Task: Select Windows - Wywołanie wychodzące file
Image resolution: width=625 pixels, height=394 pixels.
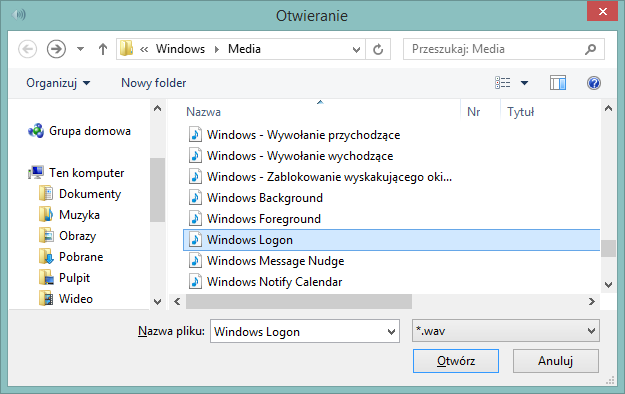Action: pyautogui.click(x=300, y=156)
